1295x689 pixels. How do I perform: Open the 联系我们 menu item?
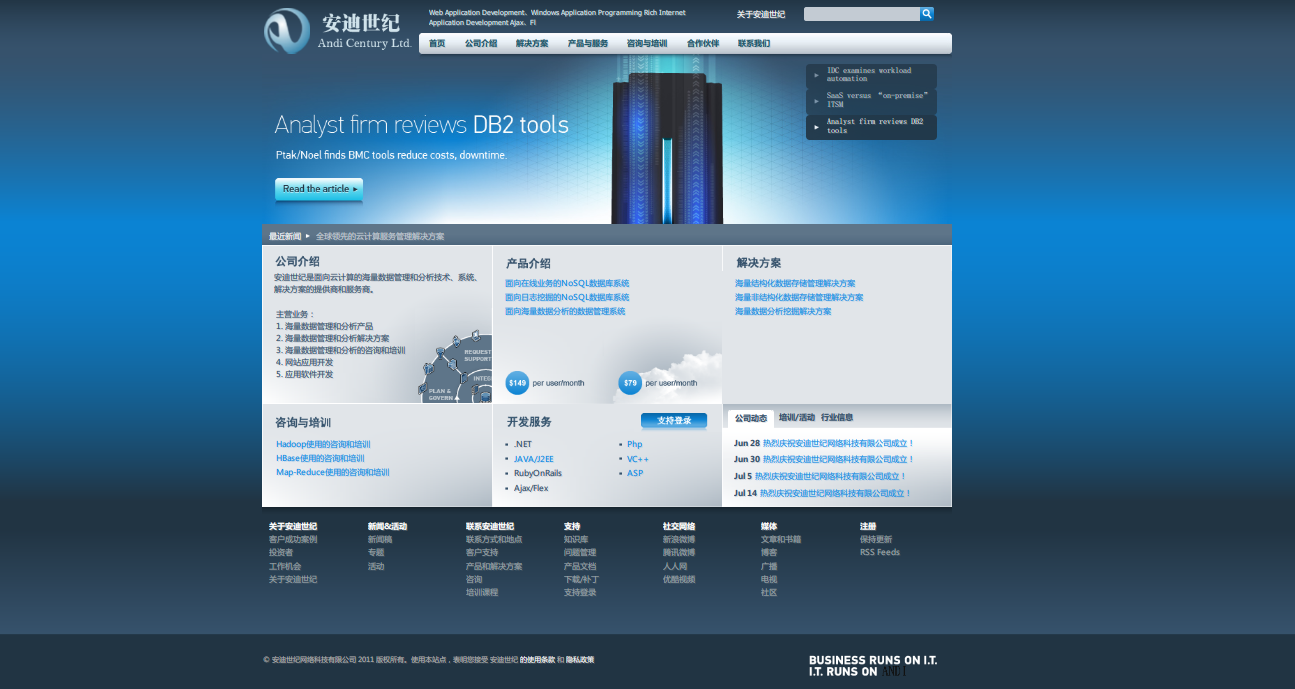coord(754,44)
